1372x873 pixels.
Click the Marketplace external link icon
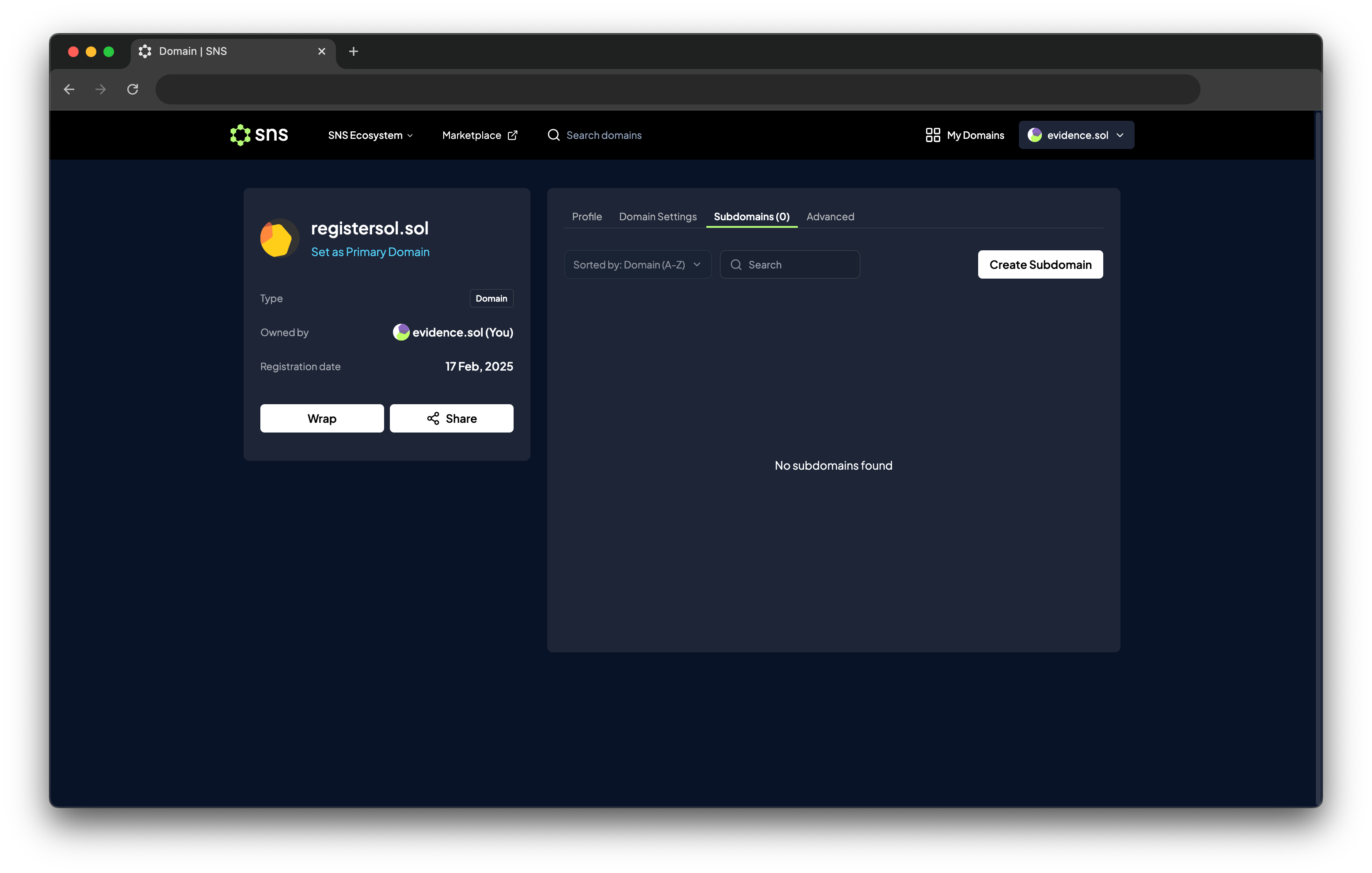coord(512,135)
